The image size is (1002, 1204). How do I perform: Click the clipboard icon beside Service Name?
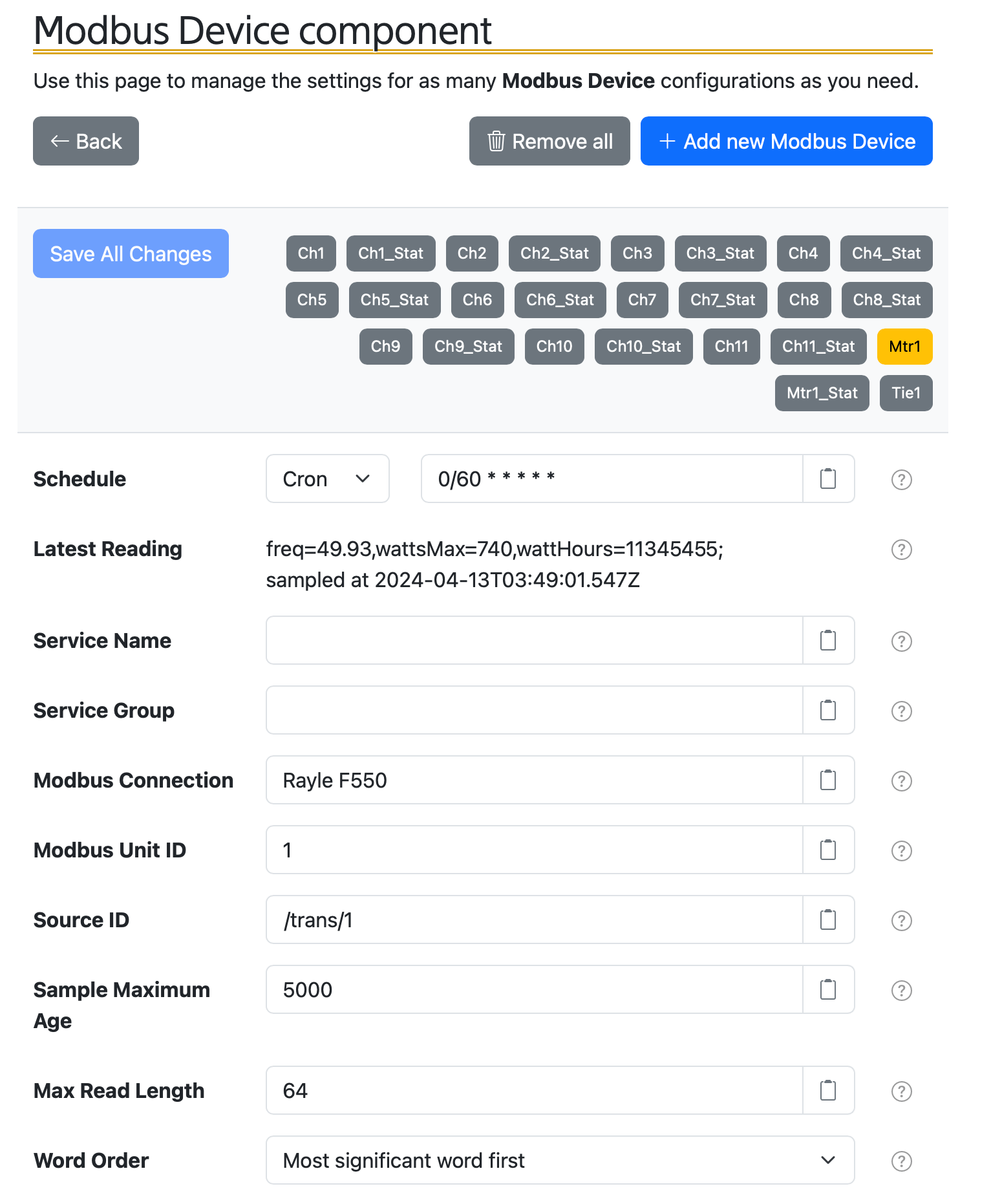pos(828,640)
